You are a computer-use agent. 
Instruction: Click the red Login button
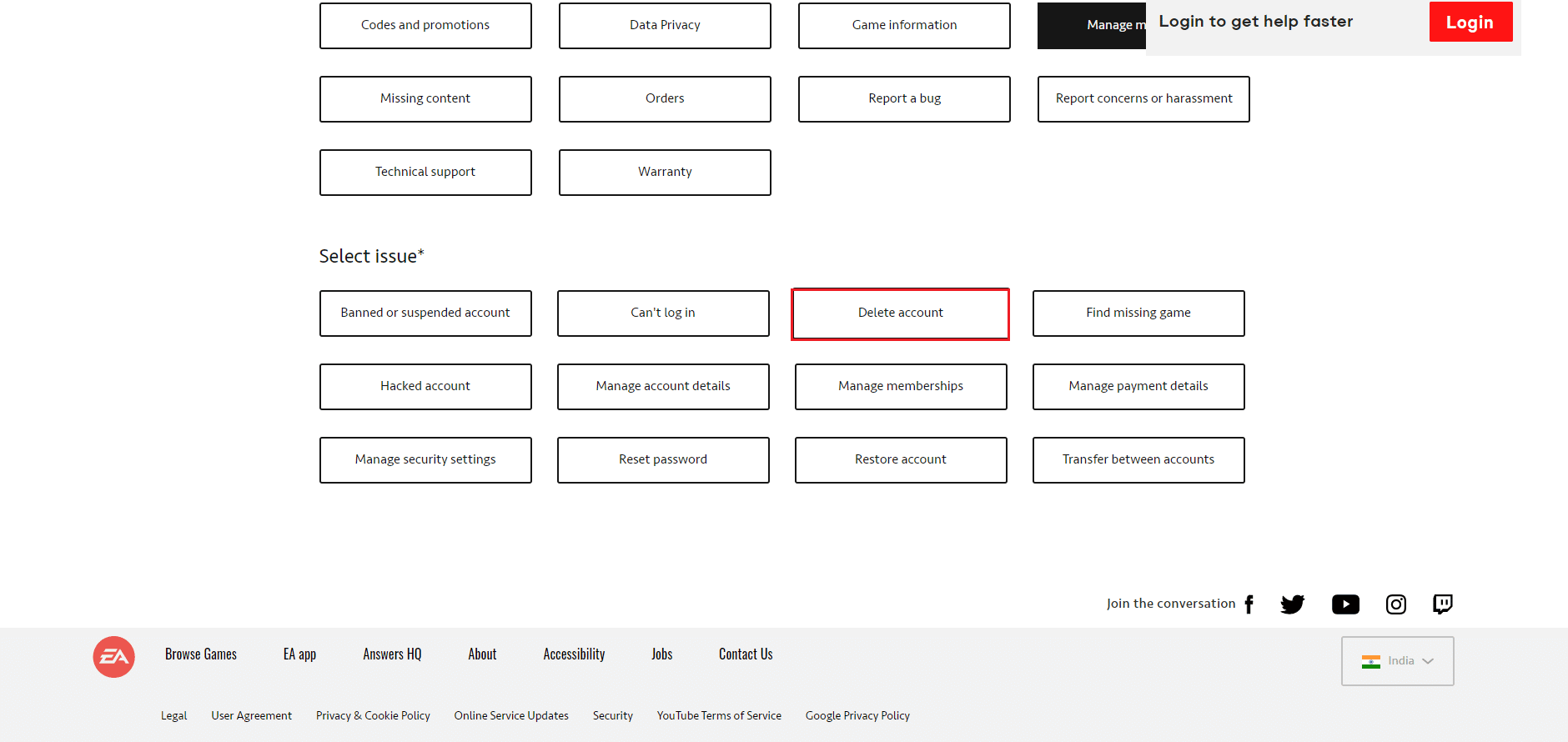click(1470, 23)
